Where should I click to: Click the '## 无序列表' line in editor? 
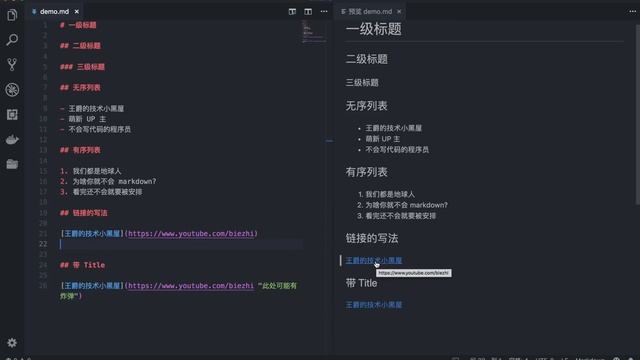coord(80,88)
